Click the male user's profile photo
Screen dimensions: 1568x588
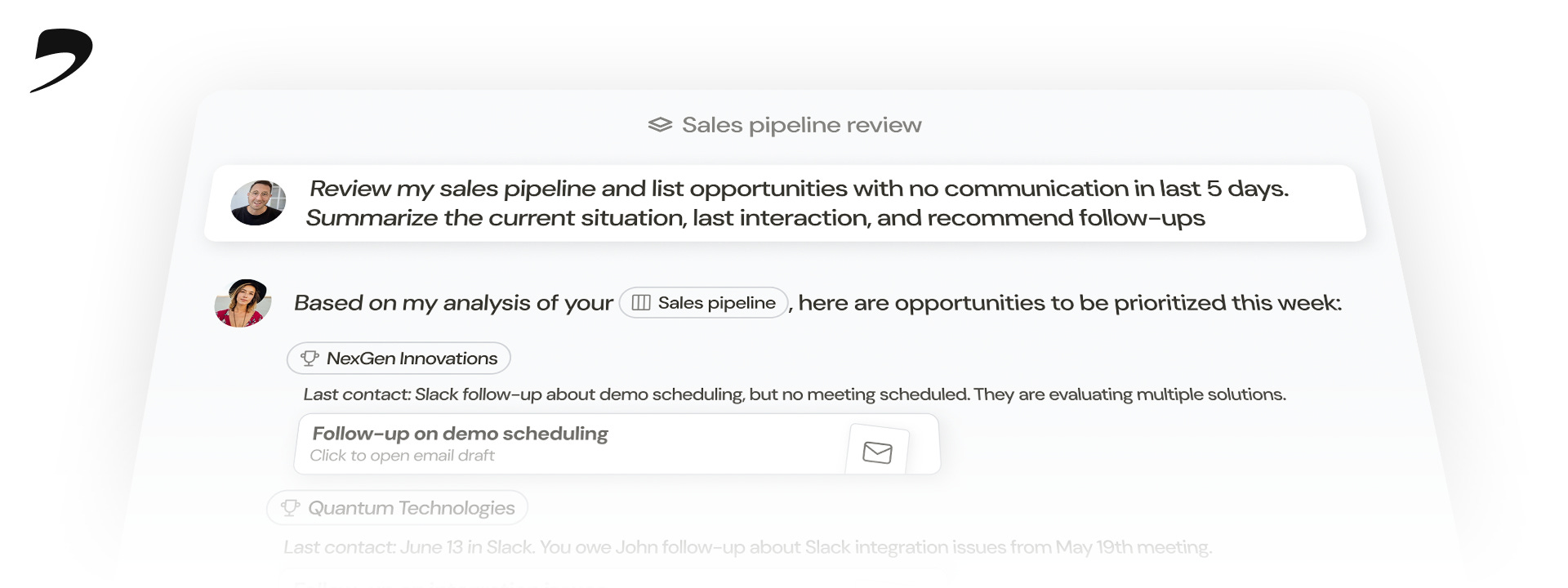click(x=258, y=203)
